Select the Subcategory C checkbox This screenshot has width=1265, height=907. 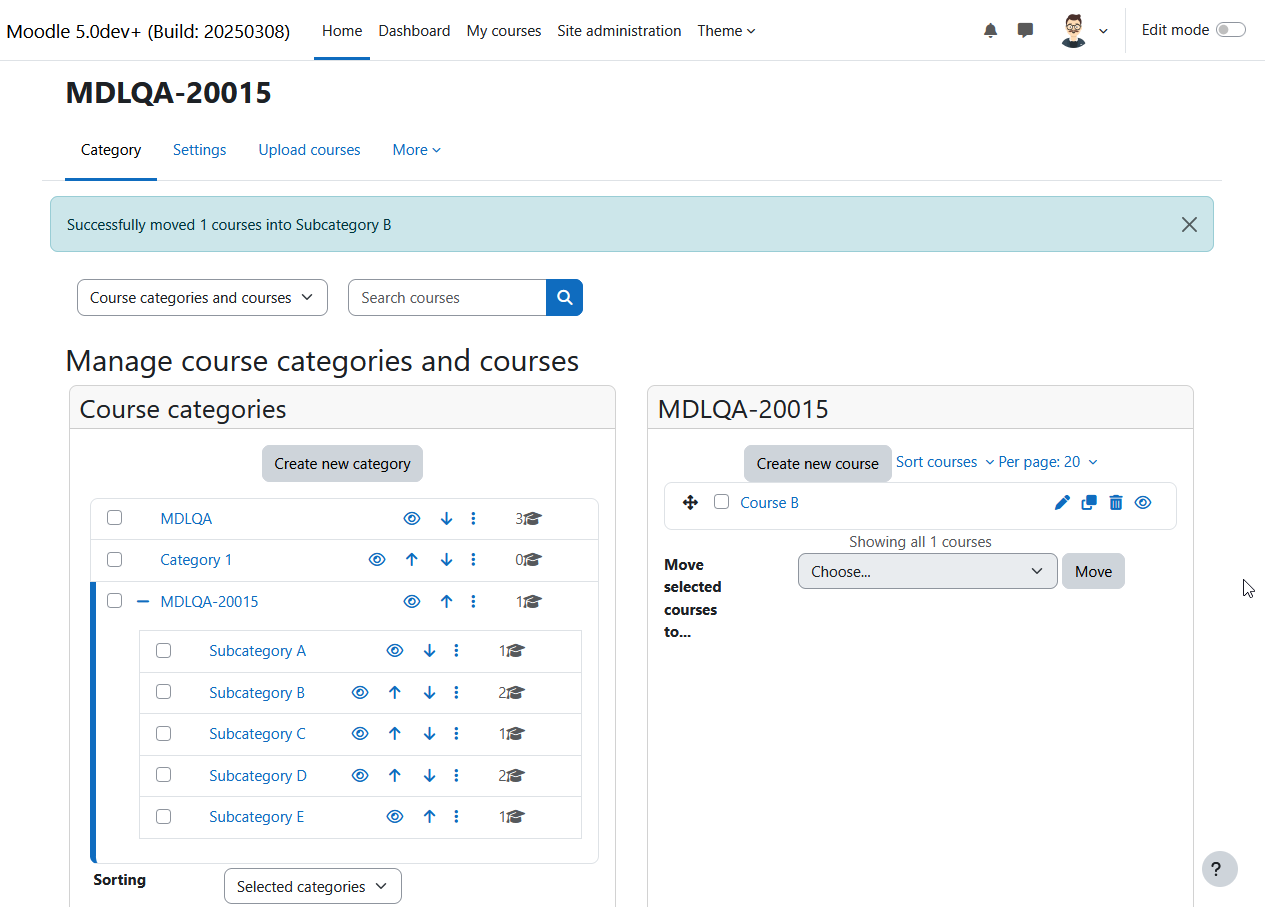point(164,733)
